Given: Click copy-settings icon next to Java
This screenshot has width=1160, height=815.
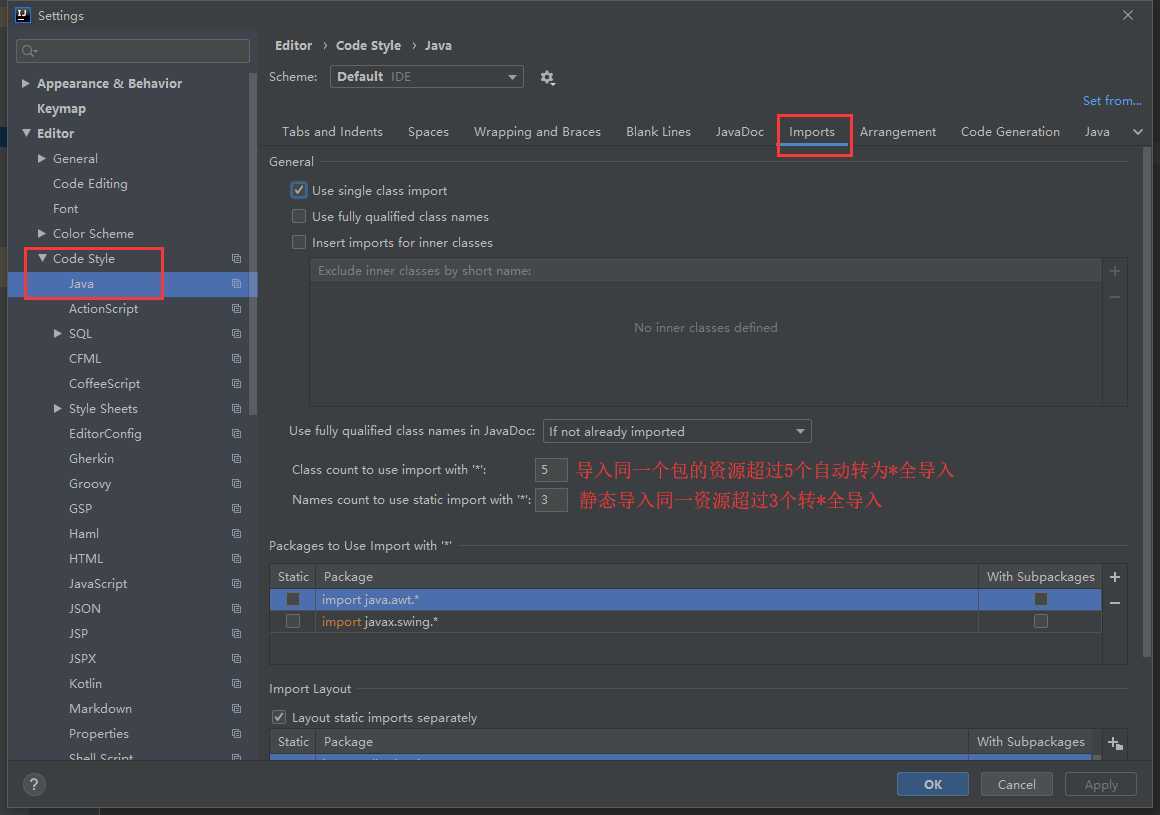Looking at the screenshot, I should tap(236, 284).
